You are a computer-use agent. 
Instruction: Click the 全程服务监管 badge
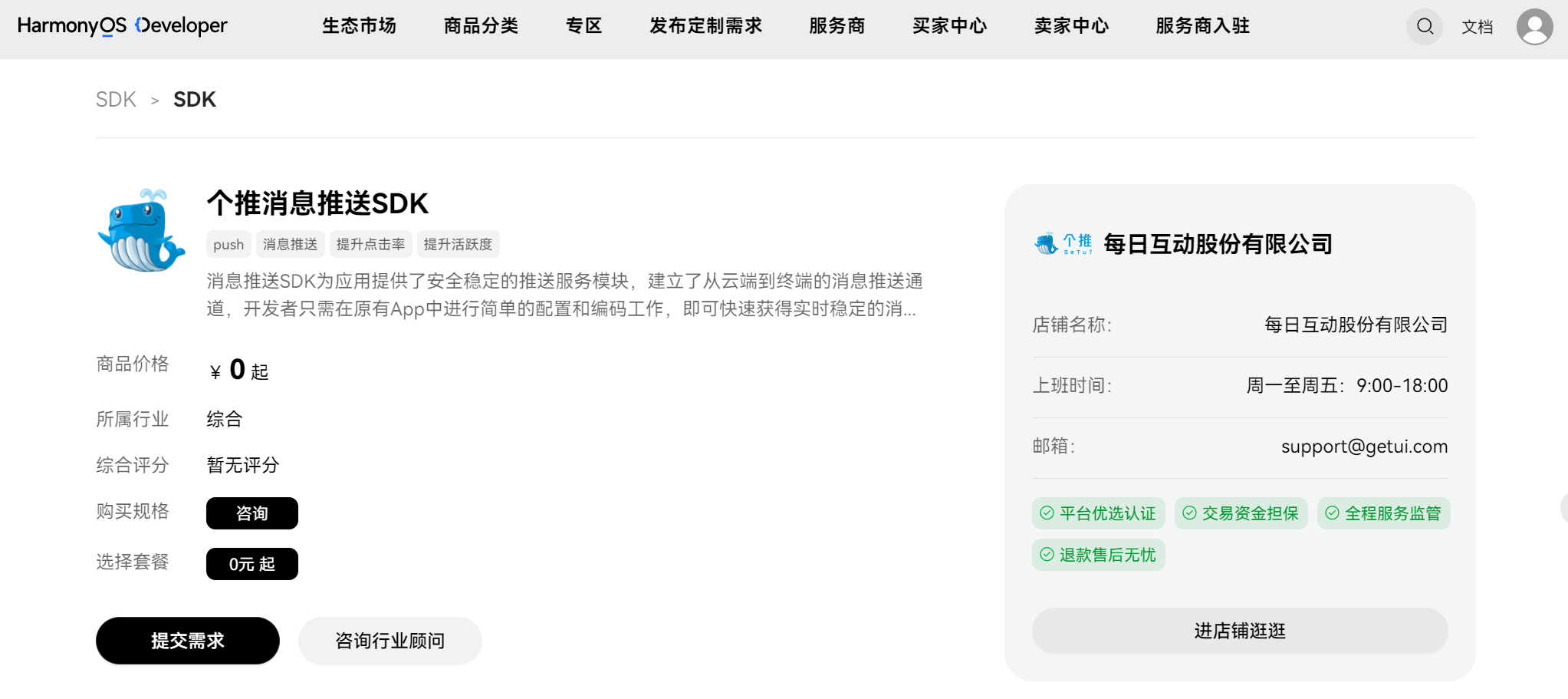pyautogui.click(x=1383, y=513)
